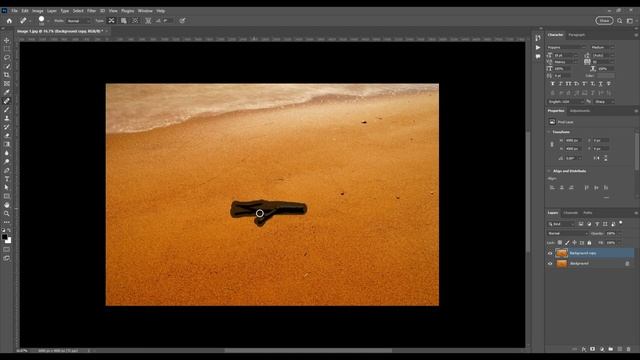Open the layer blend mode Normal dropdown
640x360 pixels.
(x=567, y=233)
